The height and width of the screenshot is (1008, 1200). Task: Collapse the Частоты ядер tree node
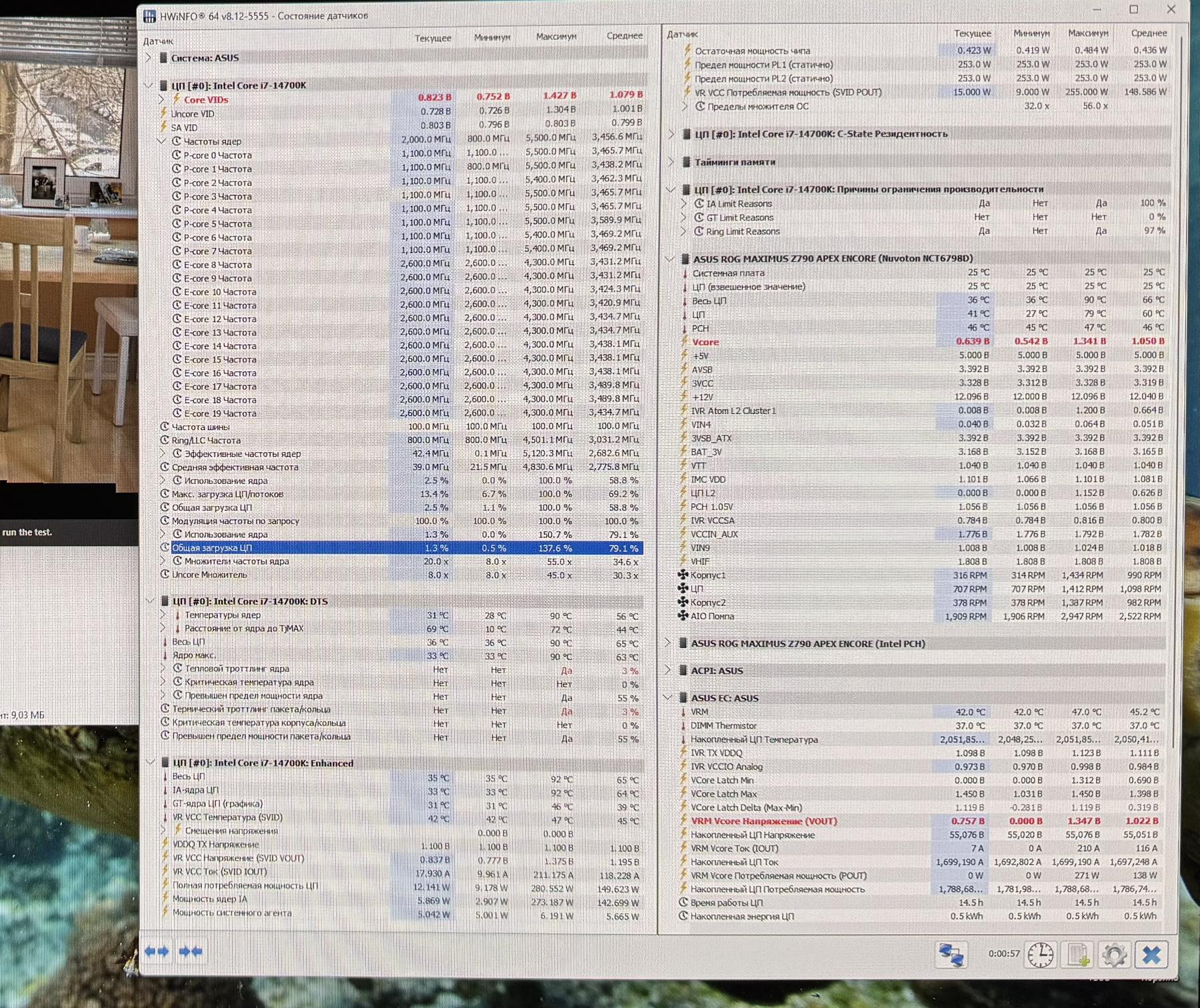(161, 141)
